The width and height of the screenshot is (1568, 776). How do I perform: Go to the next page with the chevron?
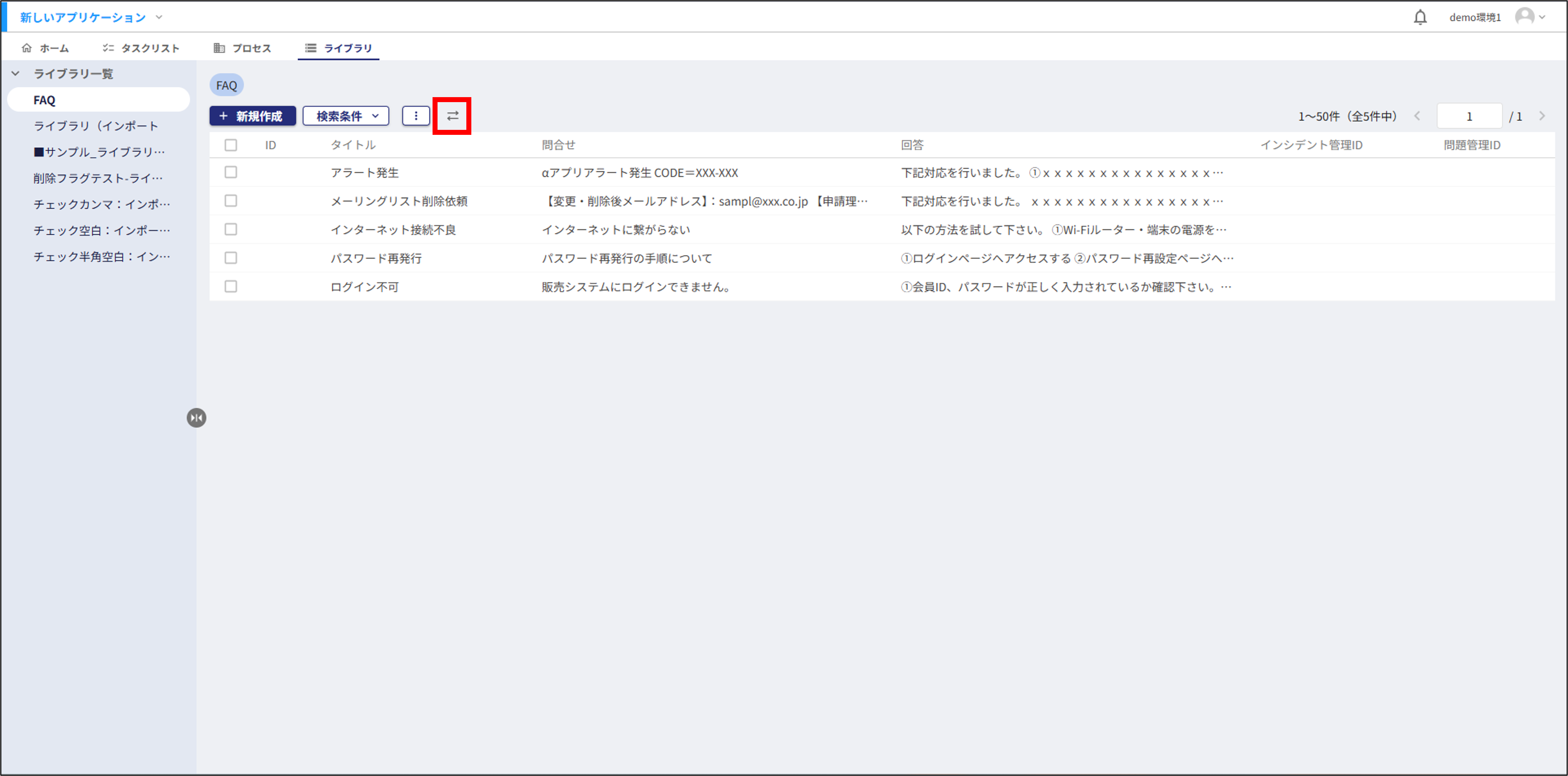[x=1542, y=116]
